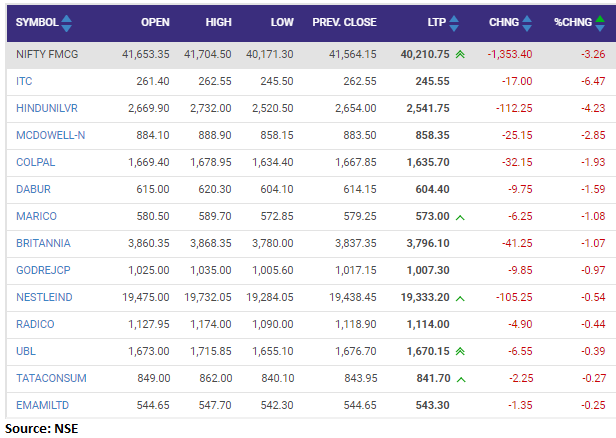Click sort arrows next to %CHNG header

599,22
